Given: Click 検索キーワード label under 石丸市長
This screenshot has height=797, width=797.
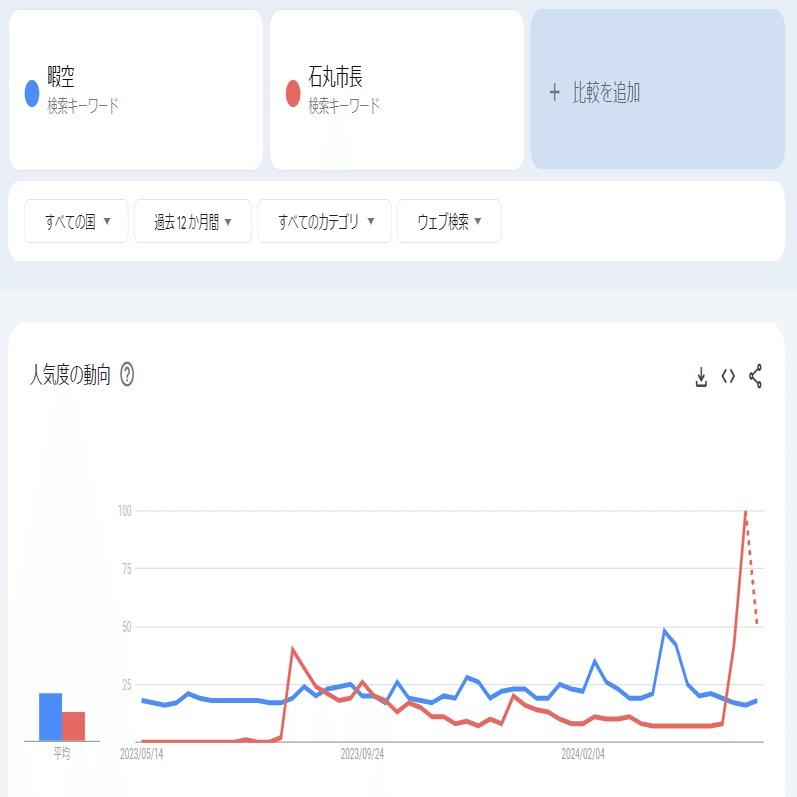Looking at the screenshot, I should tap(344, 106).
